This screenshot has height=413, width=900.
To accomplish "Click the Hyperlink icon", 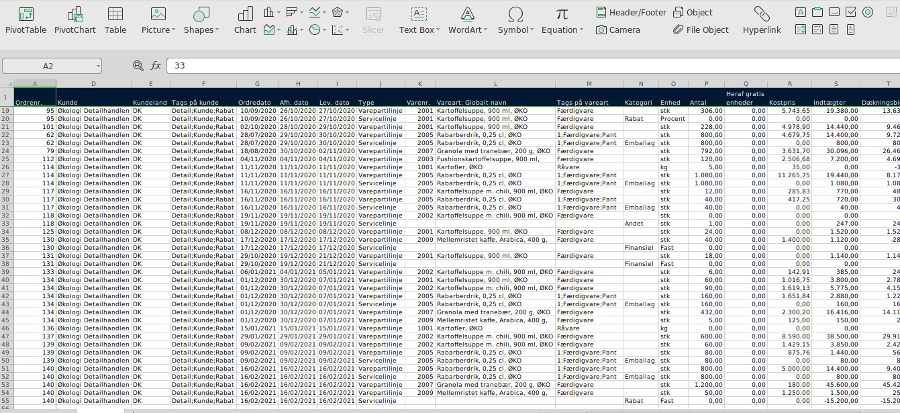I will click(x=761, y=19).
